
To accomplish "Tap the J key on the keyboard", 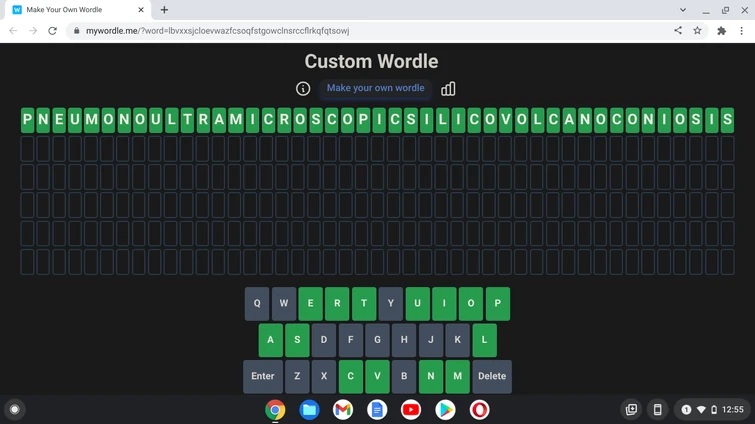I will pyautogui.click(x=431, y=340).
